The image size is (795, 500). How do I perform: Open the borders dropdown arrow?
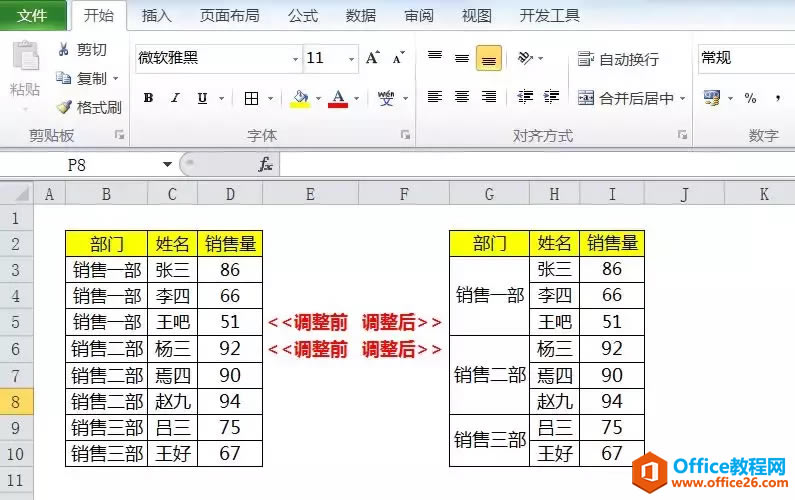coord(271,98)
